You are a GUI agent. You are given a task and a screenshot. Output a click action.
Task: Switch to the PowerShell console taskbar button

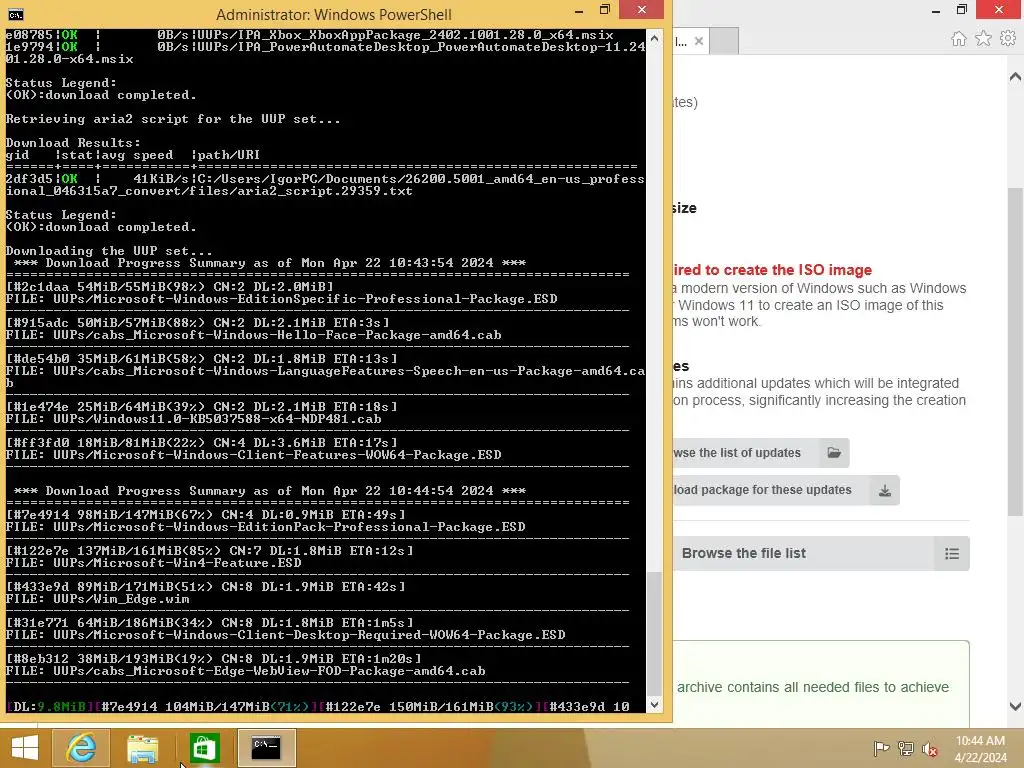click(266, 747)
